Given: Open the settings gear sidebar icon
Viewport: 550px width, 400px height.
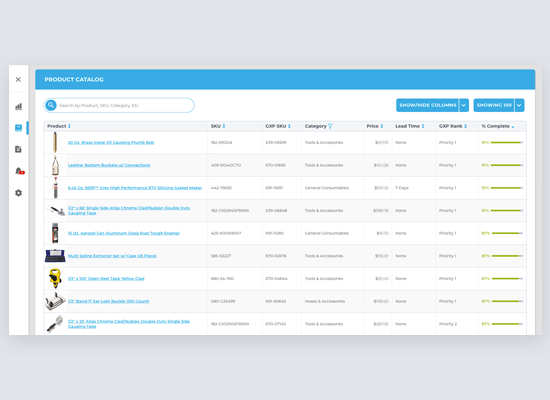Looking at the screenshot, I should pyautogui.click(x=18, y=193).
